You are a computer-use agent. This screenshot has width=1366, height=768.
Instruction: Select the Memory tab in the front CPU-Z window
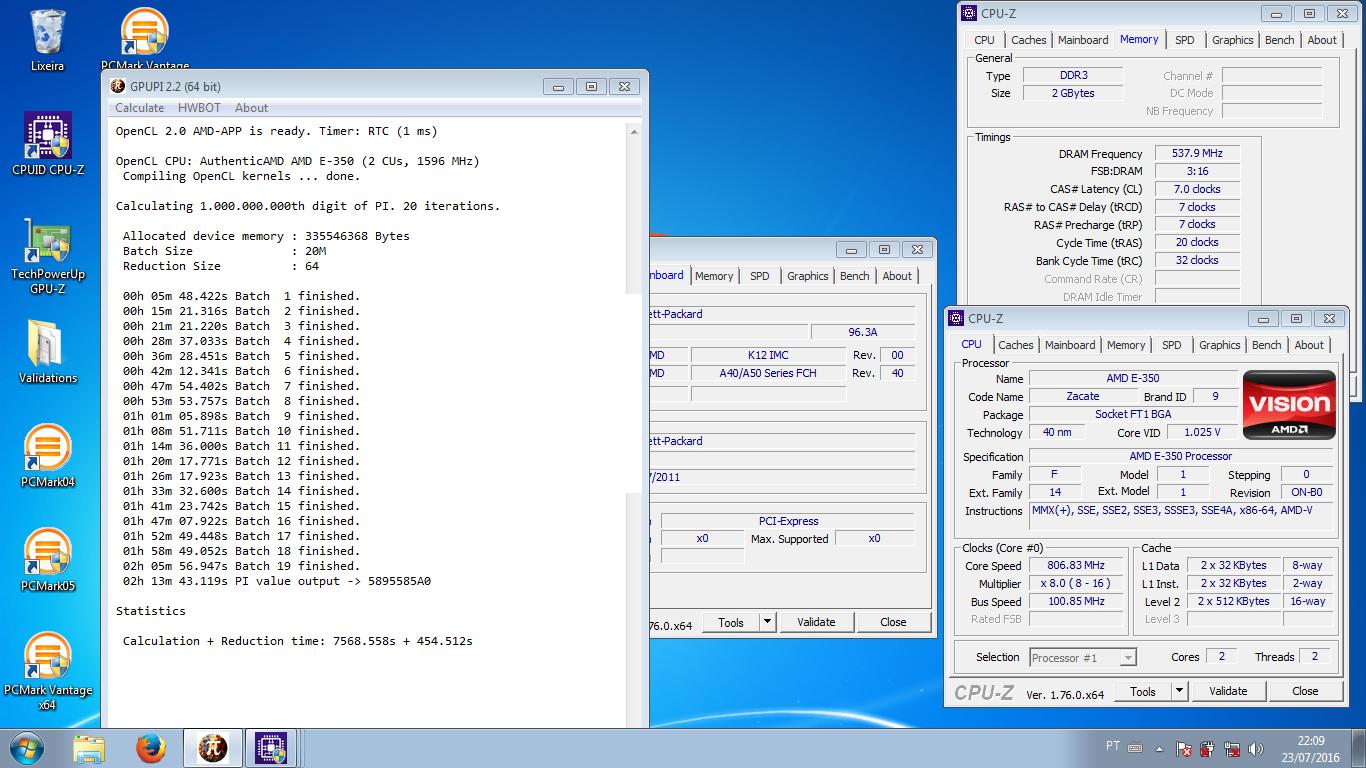pos(1125,345)
